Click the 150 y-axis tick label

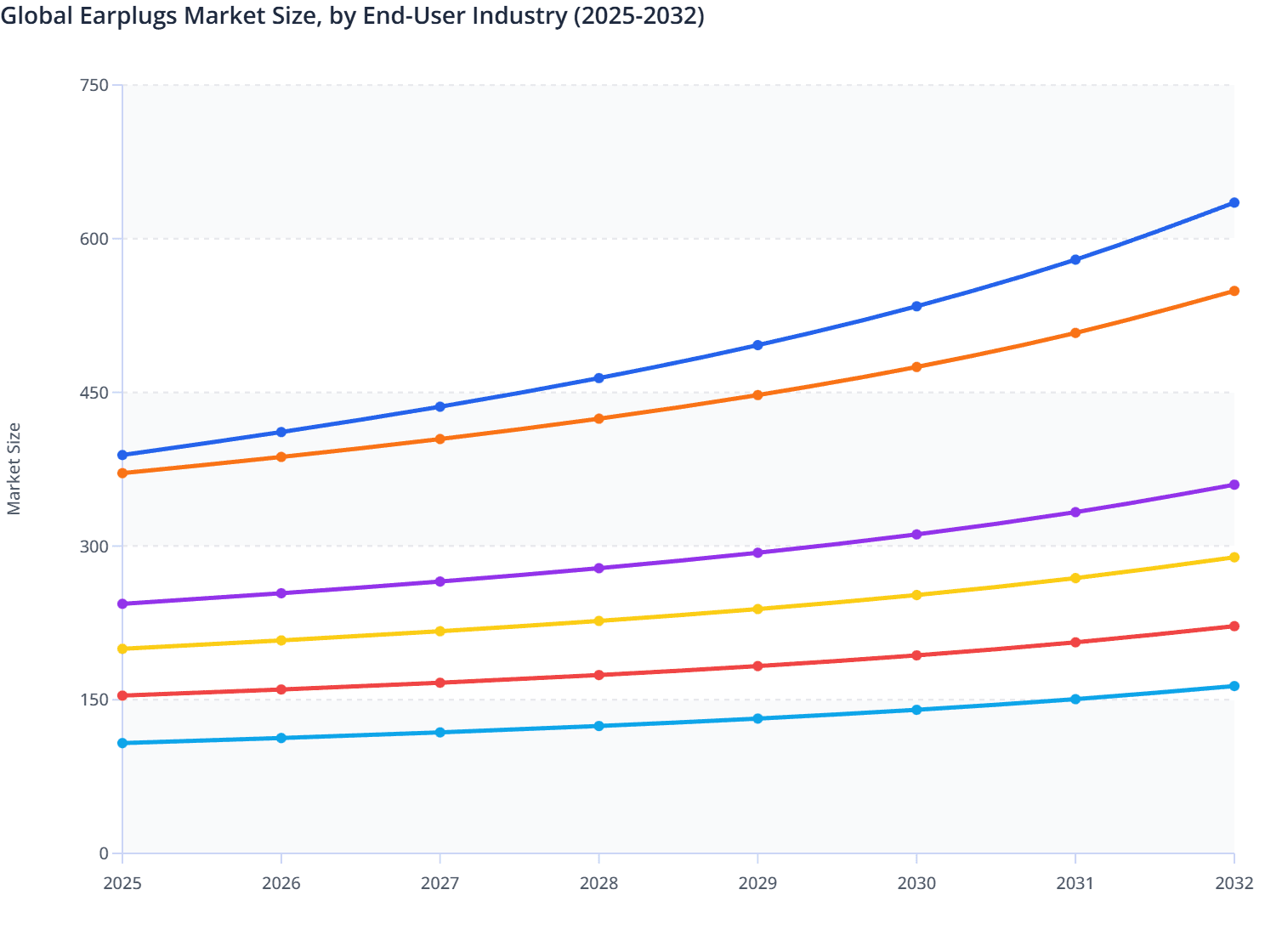[94, 700]
